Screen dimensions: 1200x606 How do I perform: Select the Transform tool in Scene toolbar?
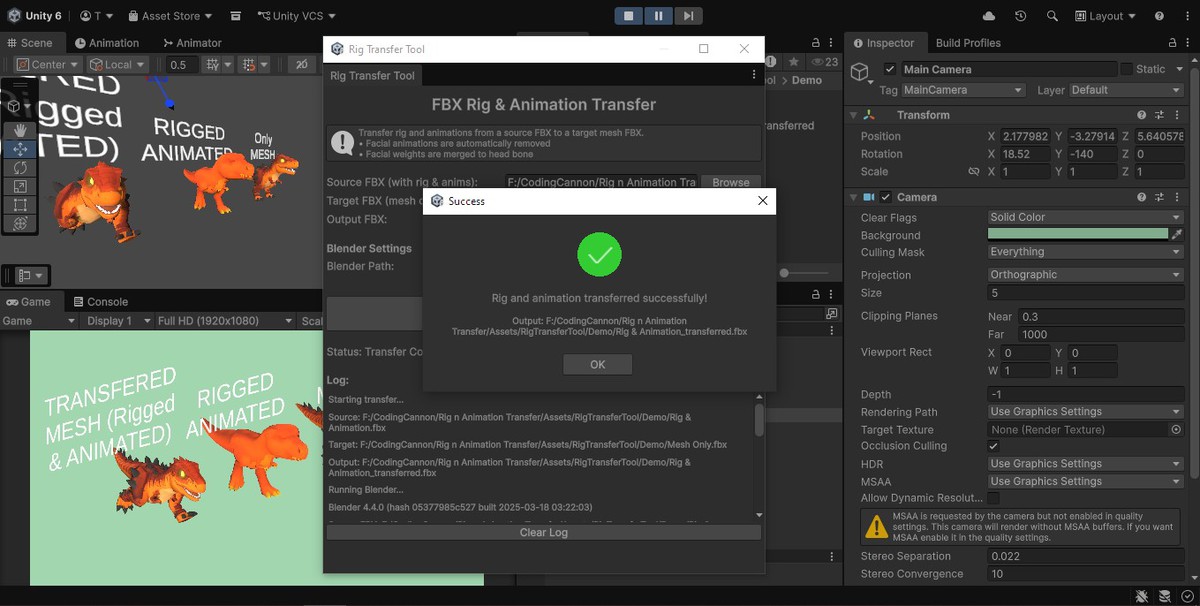(20, 223)
